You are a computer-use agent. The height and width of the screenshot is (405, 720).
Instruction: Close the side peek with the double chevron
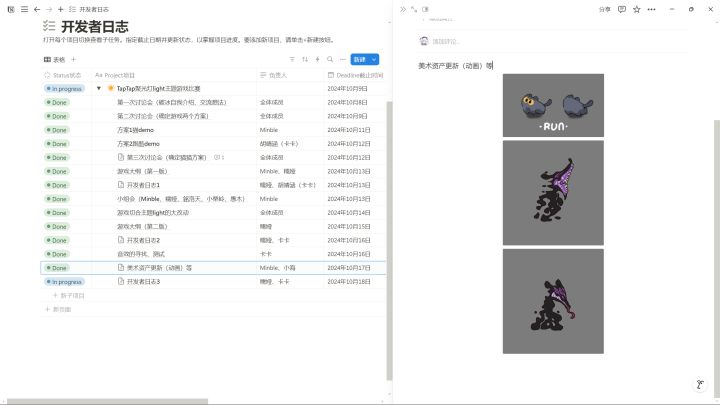[x=403, y=9]
